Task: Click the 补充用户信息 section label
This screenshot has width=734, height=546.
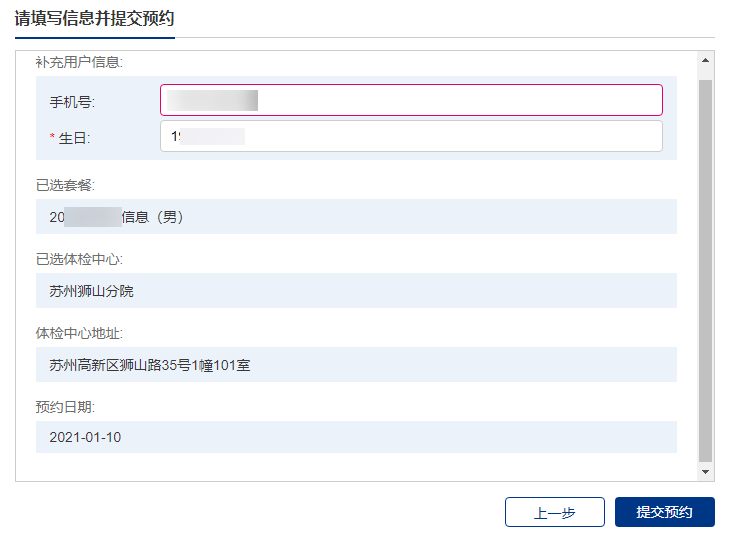Action: (x=79, y=62)
